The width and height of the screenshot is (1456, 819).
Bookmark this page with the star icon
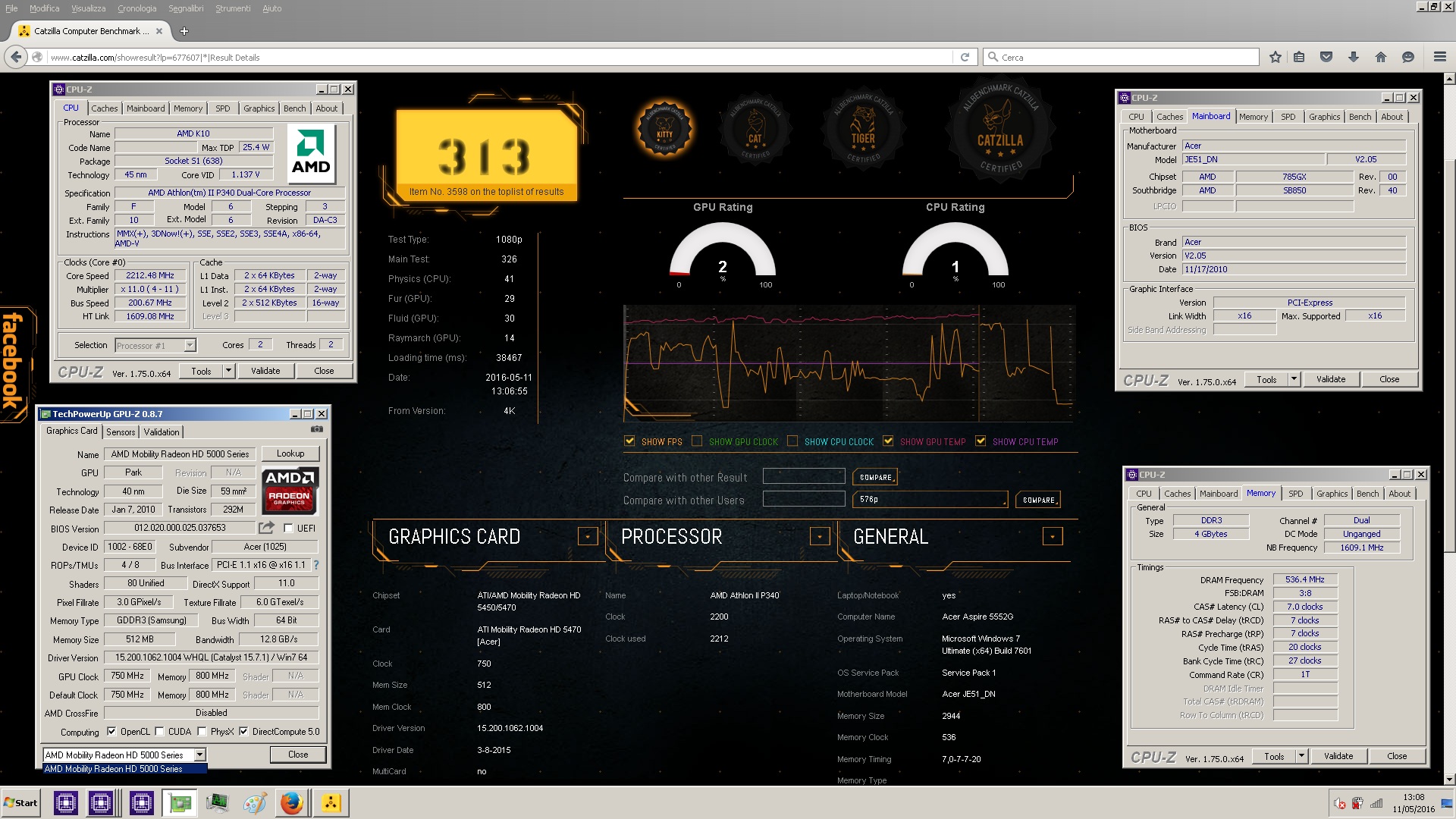pos(1275,57)
